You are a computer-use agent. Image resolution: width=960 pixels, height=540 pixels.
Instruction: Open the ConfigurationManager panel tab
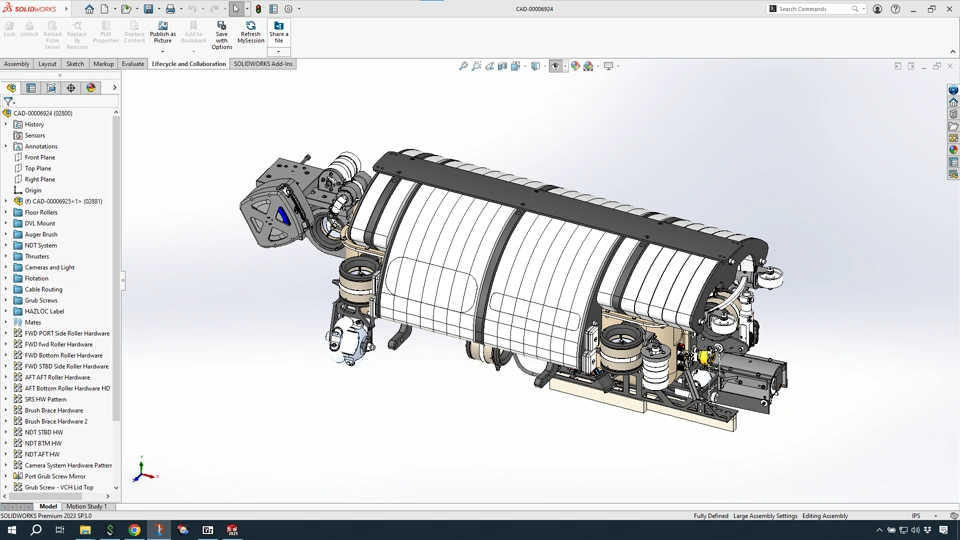pyautogui.click(x=51, y=88)
